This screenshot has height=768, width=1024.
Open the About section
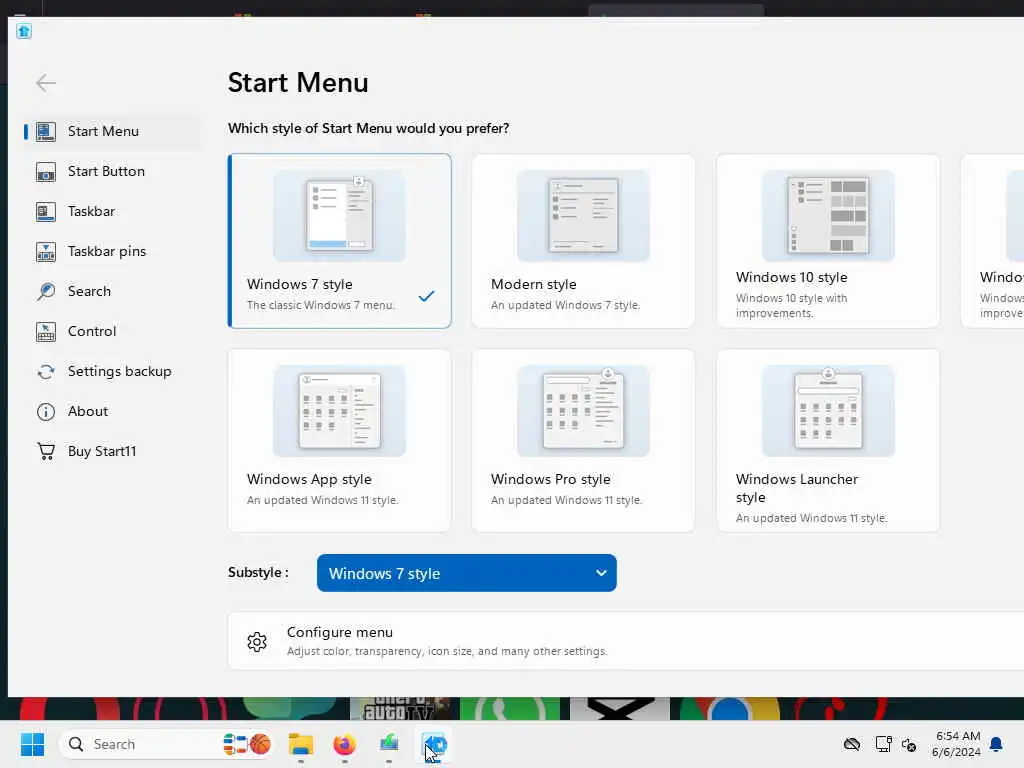tap(111, 411)
